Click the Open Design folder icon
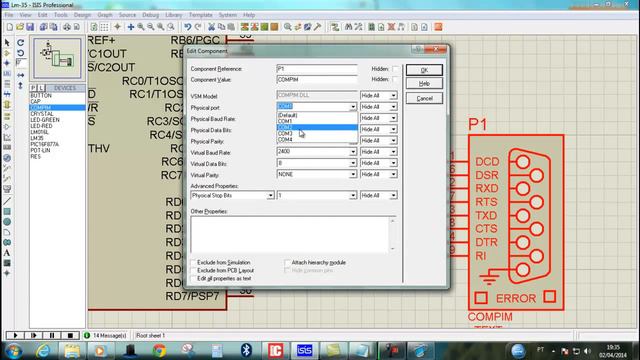The image size is (640, 360). (x=20, y=27)
